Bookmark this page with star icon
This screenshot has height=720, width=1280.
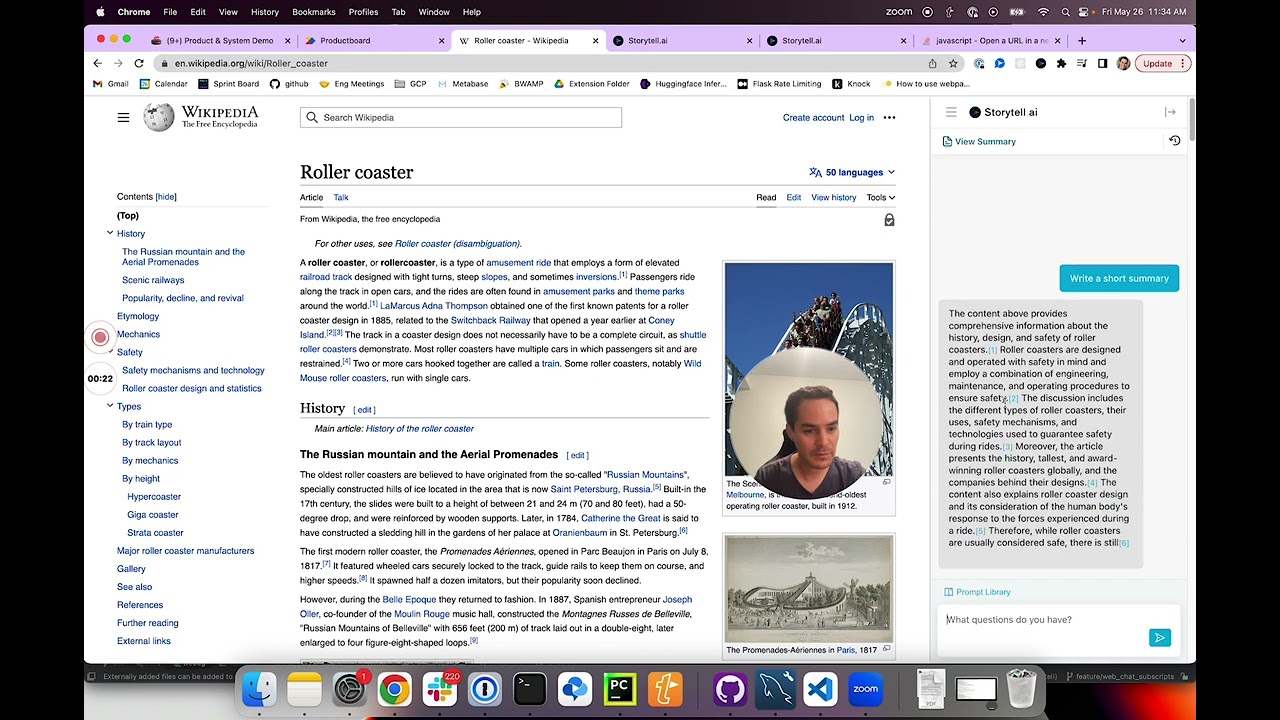pyautogui.click(x=953, y=63)
